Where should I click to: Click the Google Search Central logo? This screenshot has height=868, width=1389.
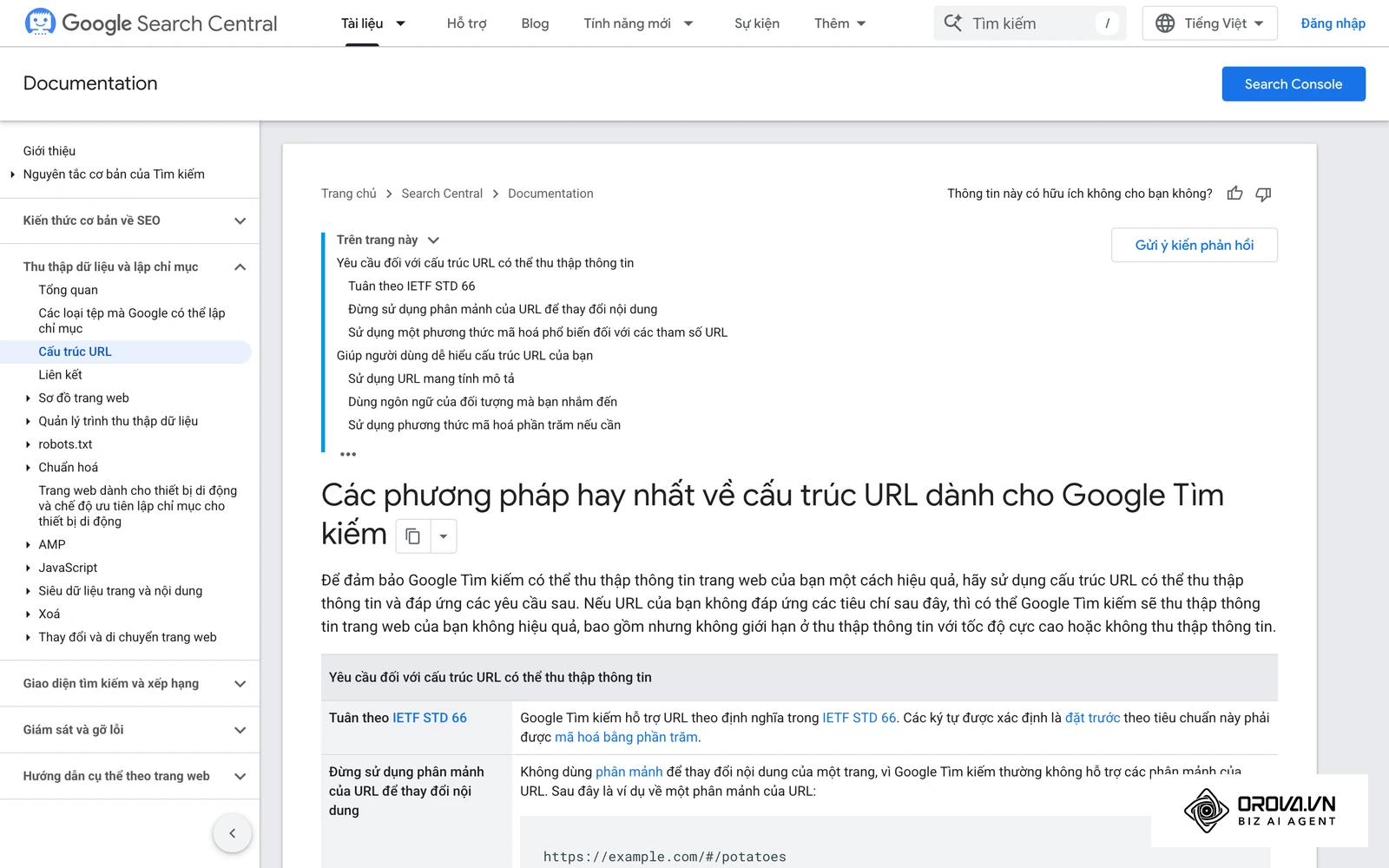pyautogui.click(x=151, y=23)
